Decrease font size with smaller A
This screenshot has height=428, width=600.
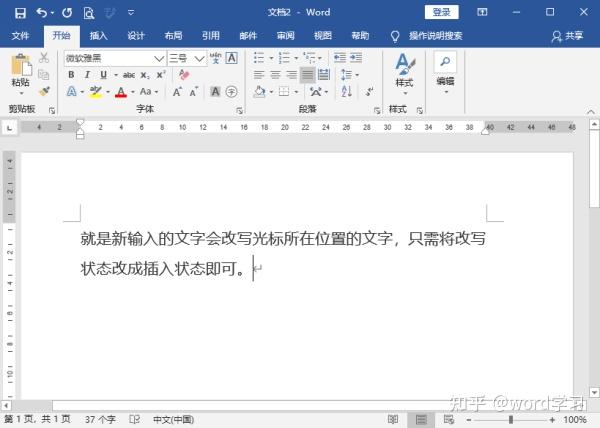pos(194,92)
